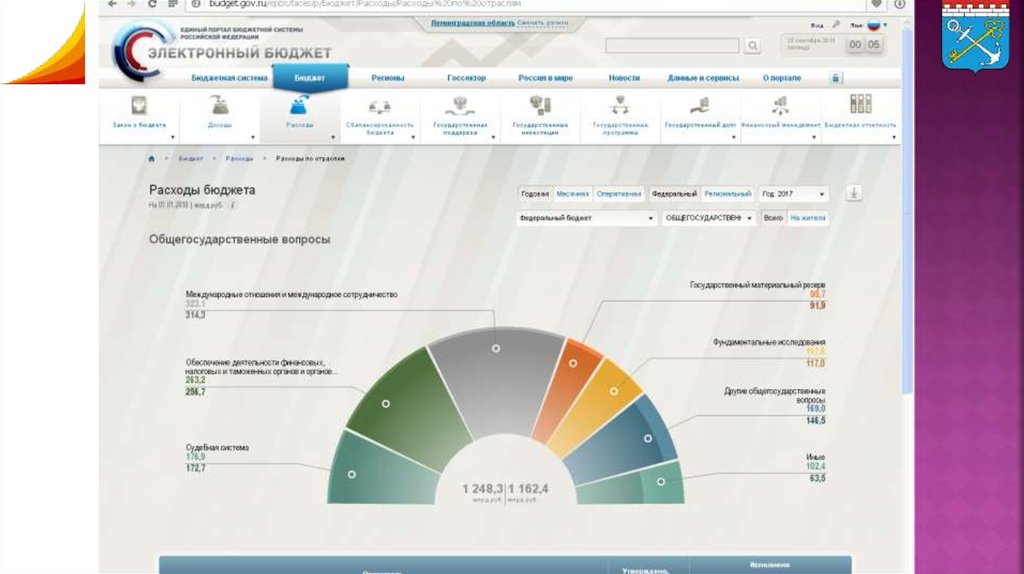Open the Бюджетная отчетность icon
The image size is (1024, 574).
click(x=860, y=106)
